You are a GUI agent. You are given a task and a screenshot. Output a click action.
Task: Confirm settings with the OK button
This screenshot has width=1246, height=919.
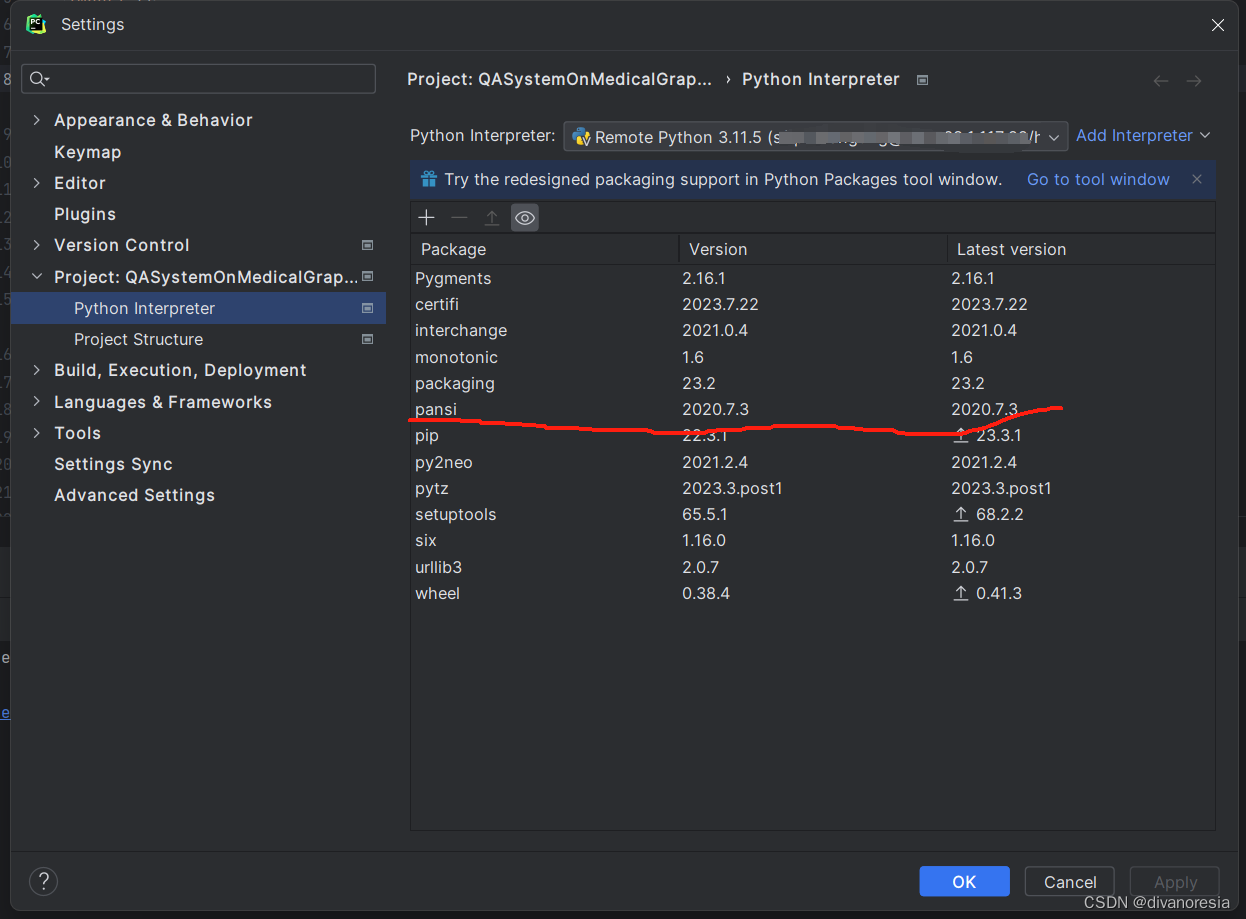point(964,881)
